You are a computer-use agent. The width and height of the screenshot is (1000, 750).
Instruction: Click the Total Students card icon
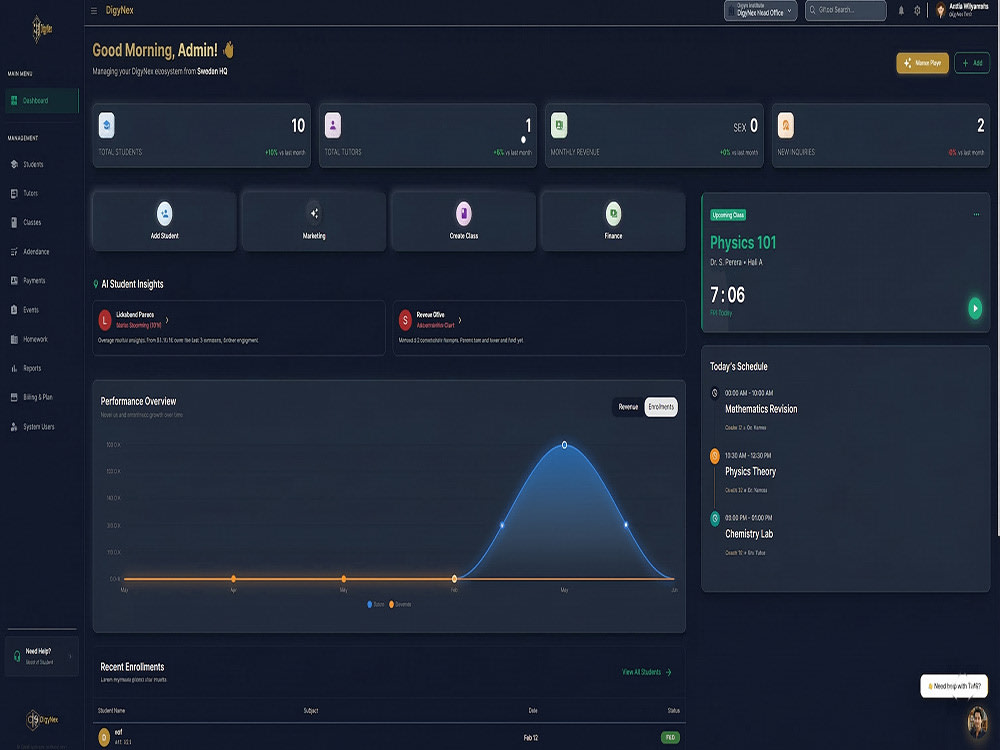point(107,125)
